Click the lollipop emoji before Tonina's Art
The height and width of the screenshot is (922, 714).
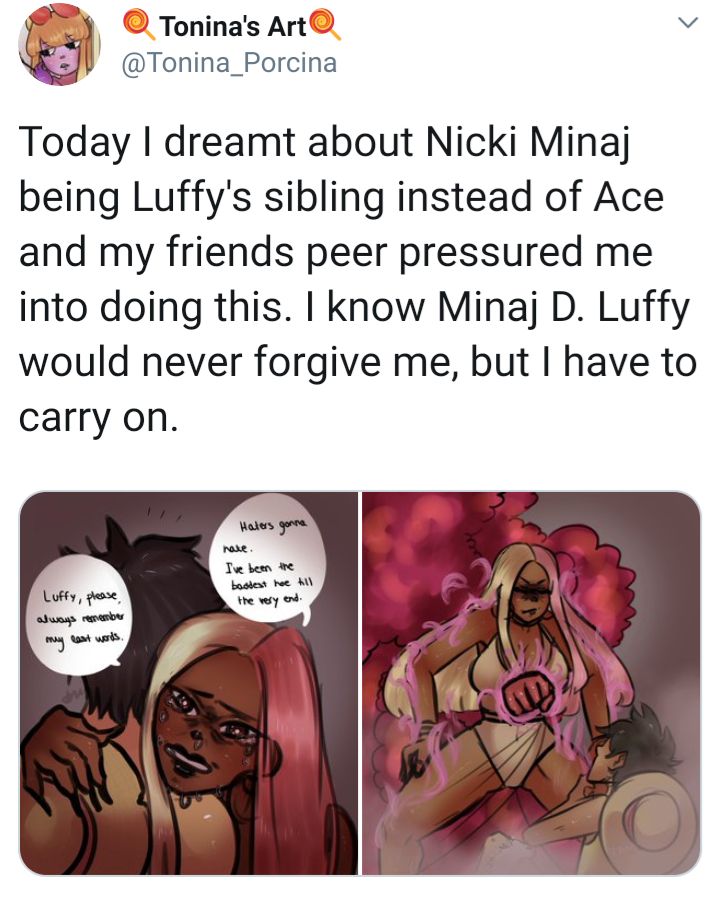139,26
